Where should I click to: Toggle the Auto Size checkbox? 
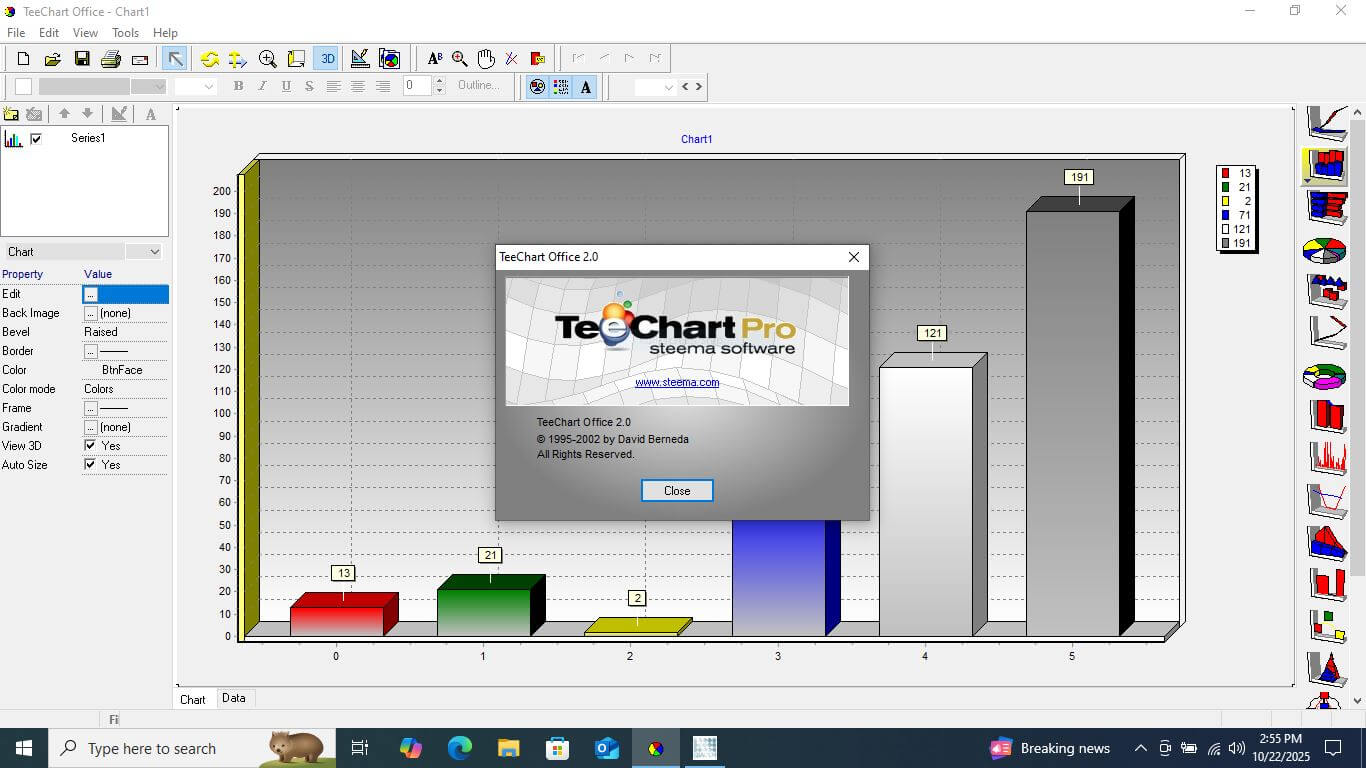click(90, 465)
